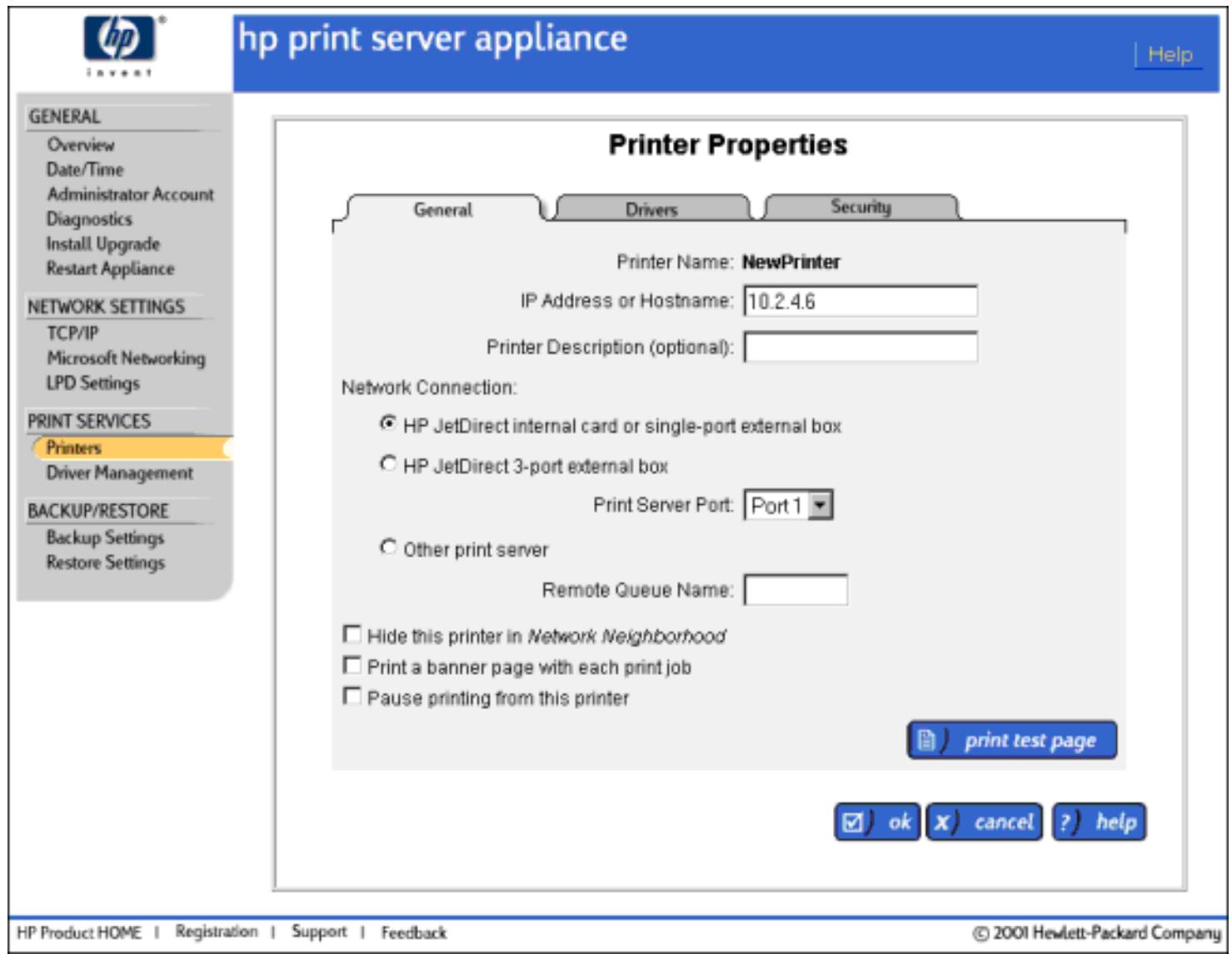Enable Hide this printer in Network Neighborhood
The width and height of the screenshot is (1232, 954).
352,635
